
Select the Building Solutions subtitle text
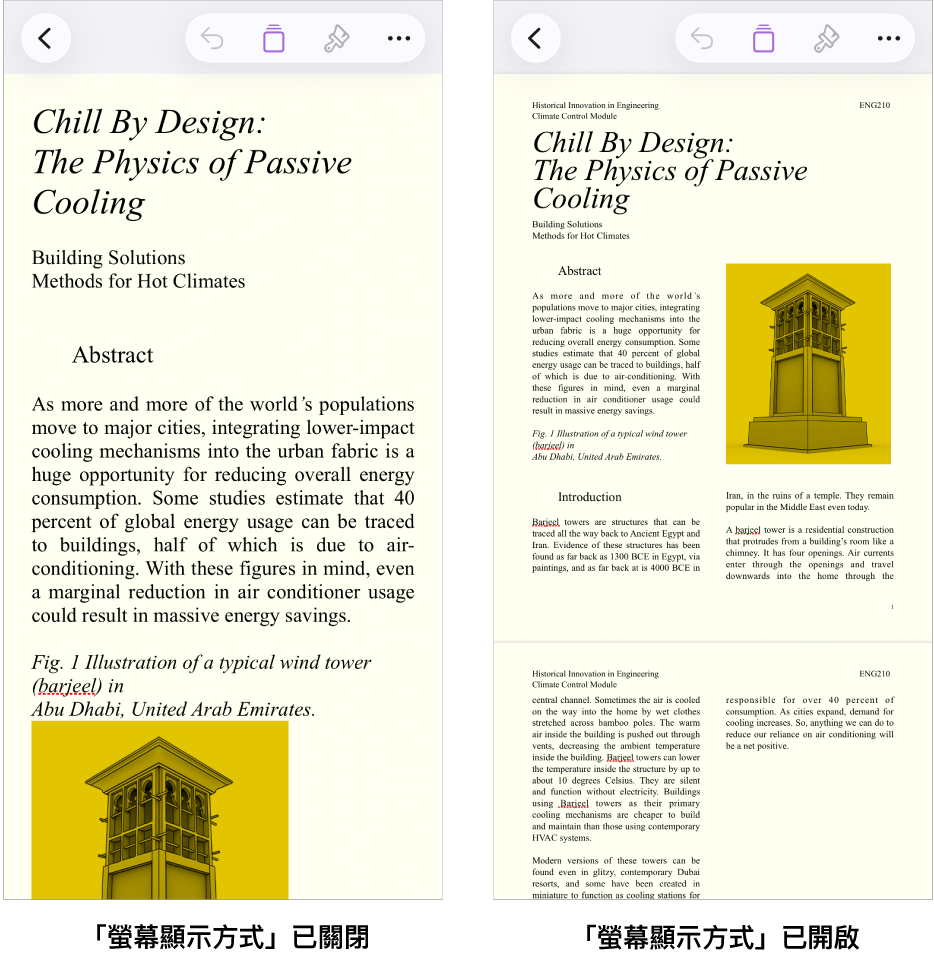pos(108,258)
